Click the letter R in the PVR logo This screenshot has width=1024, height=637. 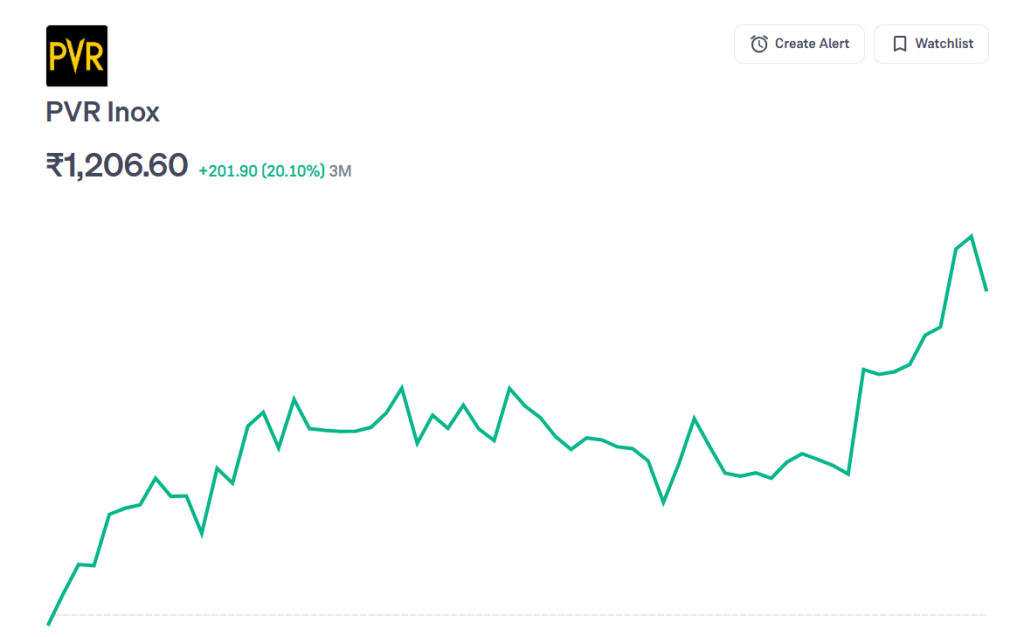click(x=94, y=57)
